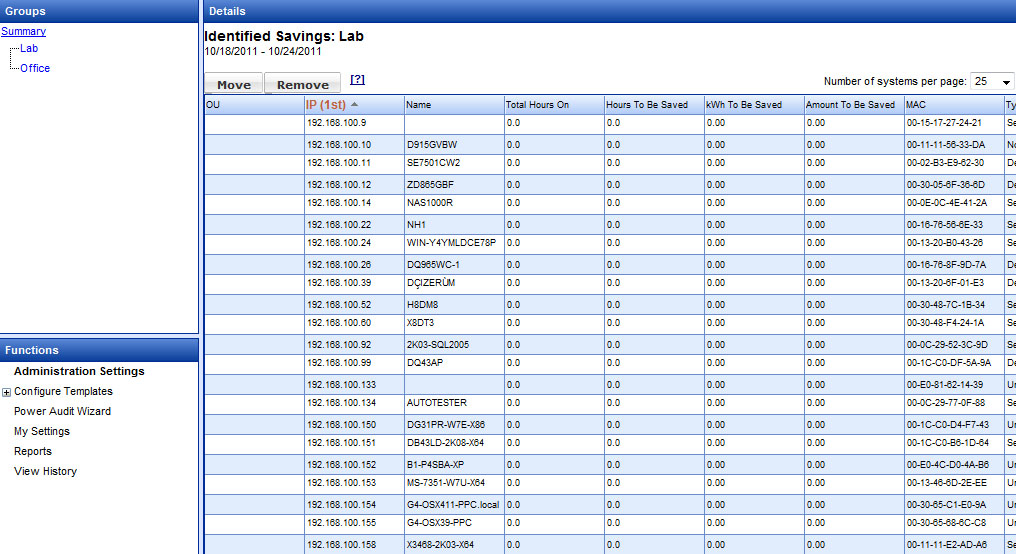Select row for AUTOTESTER system
Screen dimensions: 1016x554
(436, 403)
